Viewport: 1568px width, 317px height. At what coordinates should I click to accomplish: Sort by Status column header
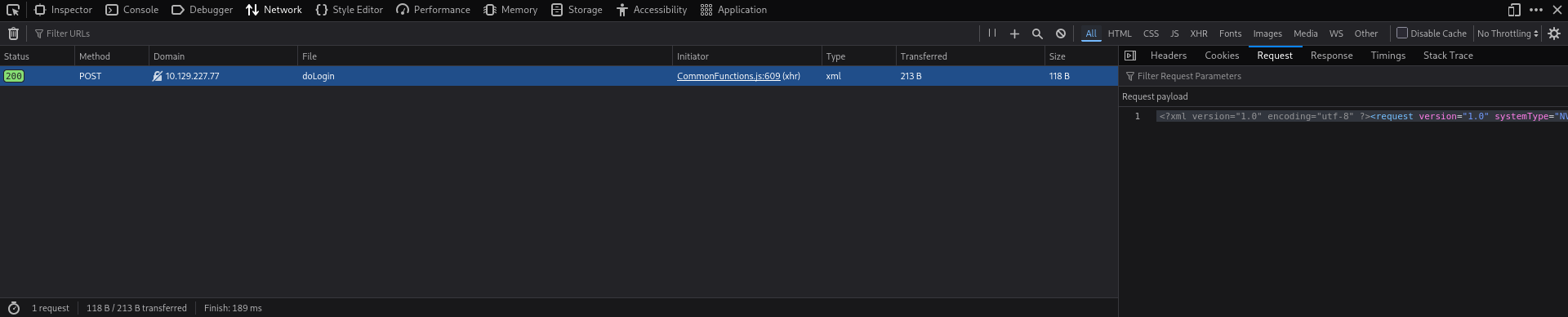click(37, 56)
